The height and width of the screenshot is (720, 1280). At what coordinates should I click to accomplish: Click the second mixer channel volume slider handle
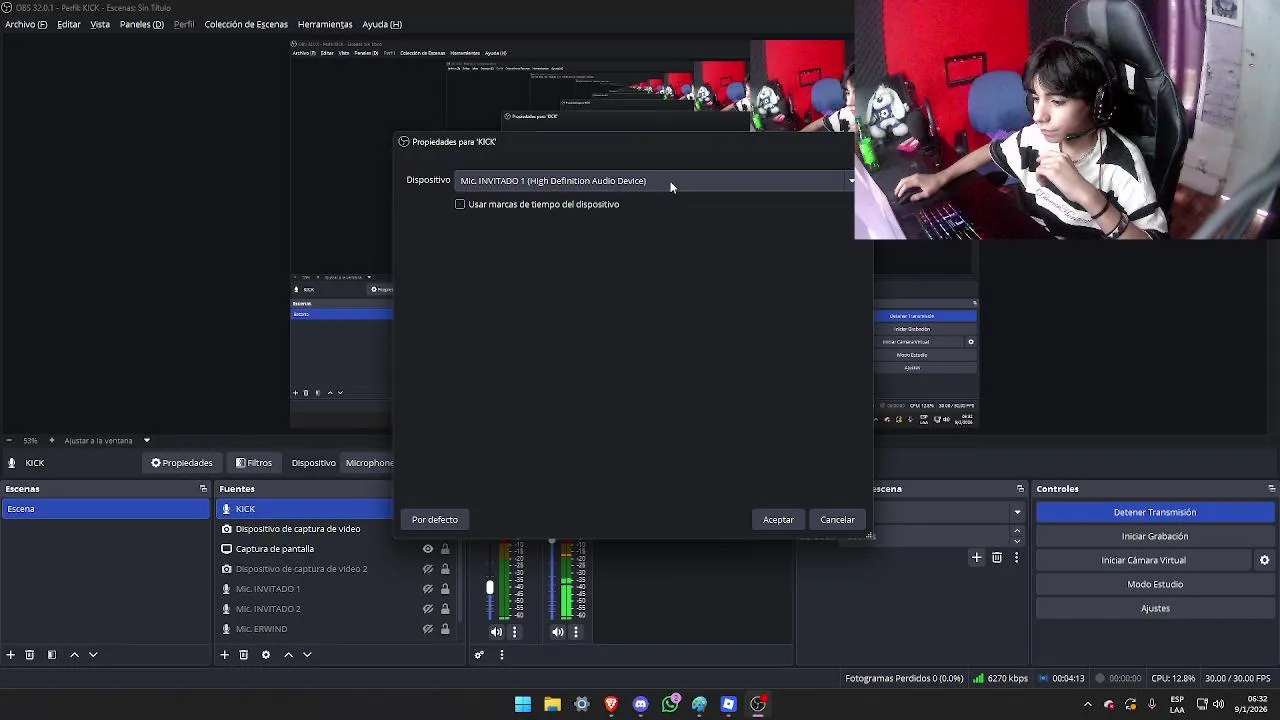[551, 542]
